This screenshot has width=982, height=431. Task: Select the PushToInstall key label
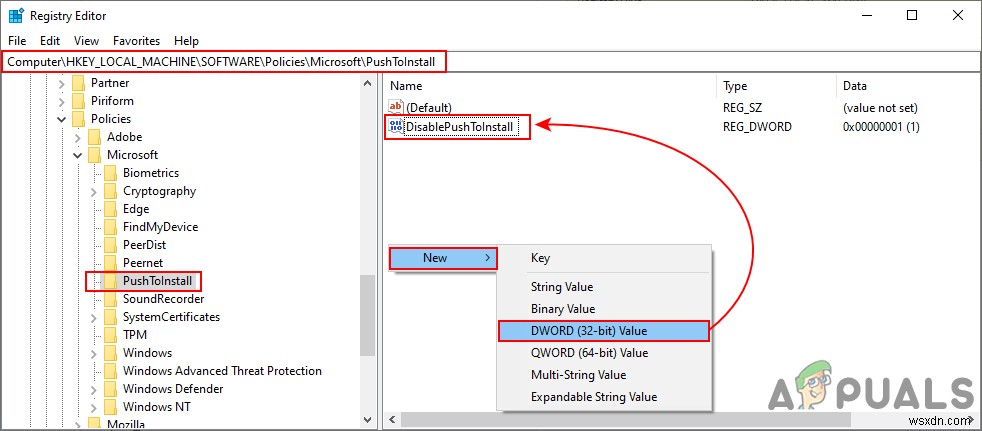[158, 281]
